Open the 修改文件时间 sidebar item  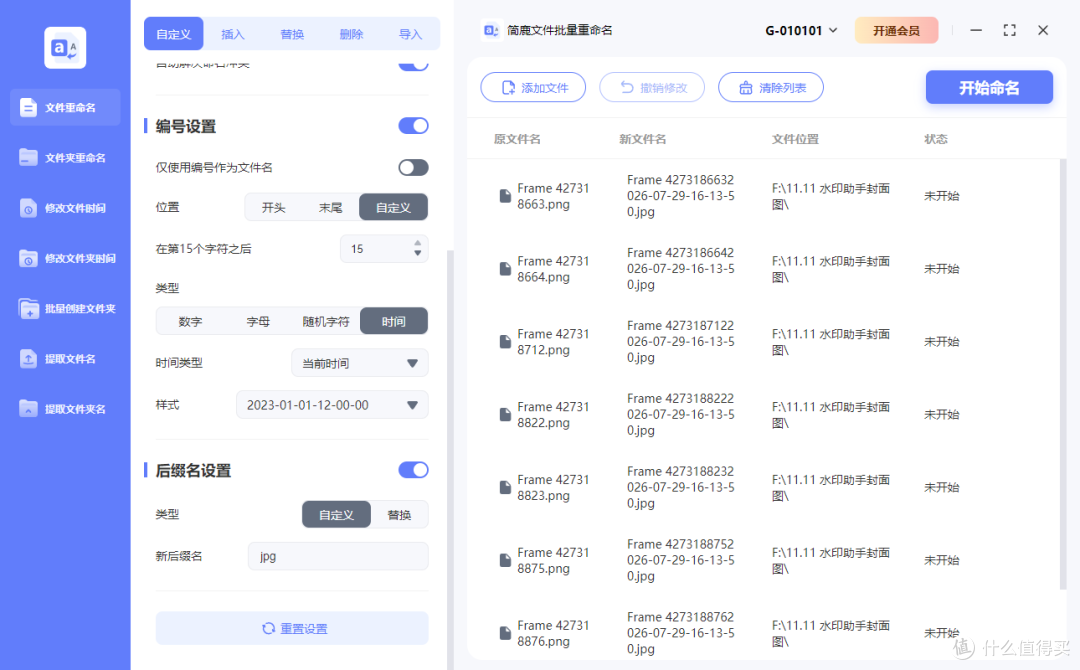click(x=65, y=208)
